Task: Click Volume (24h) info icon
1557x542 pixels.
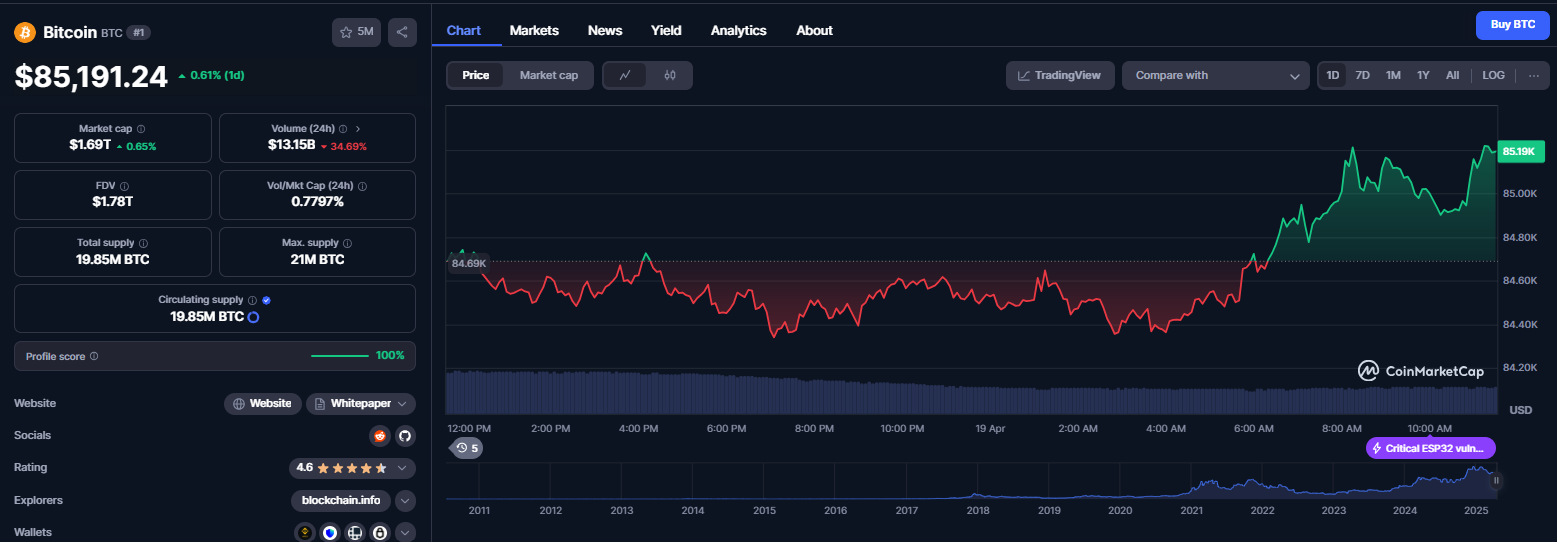Action: pyautogui.click(x=343, y=129)
